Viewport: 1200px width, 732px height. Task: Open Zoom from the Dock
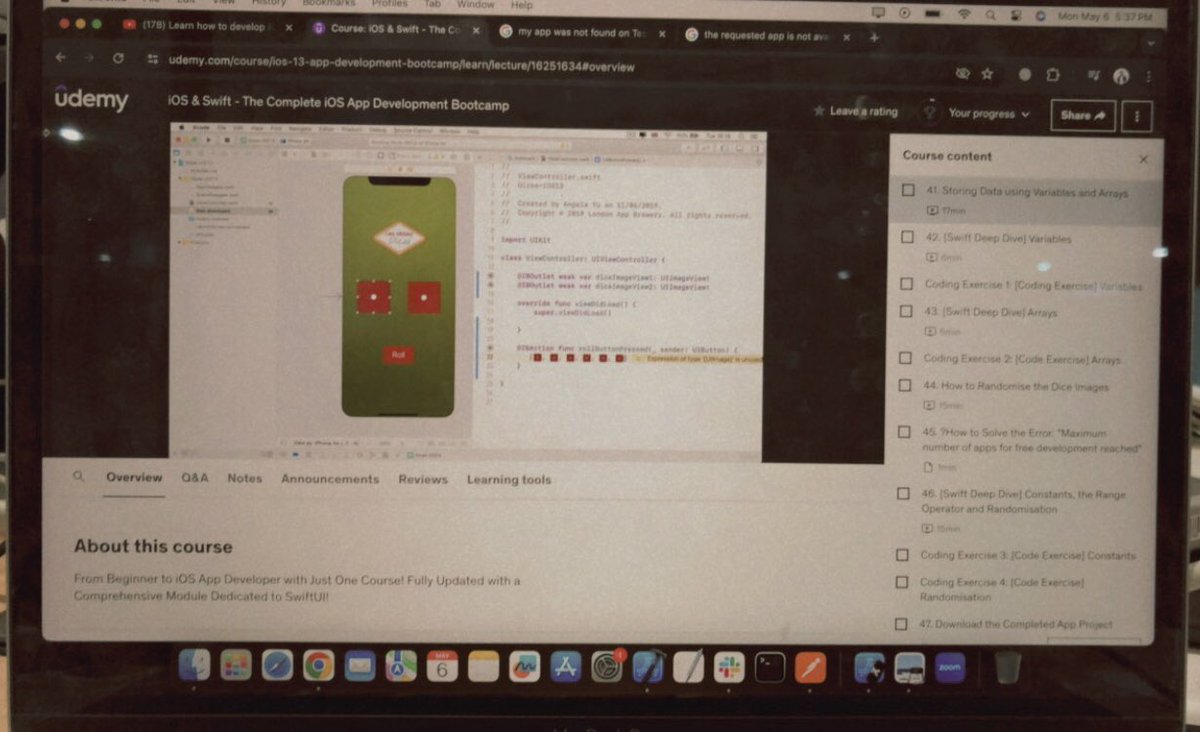pyautogui.click(x=948, y=666)
